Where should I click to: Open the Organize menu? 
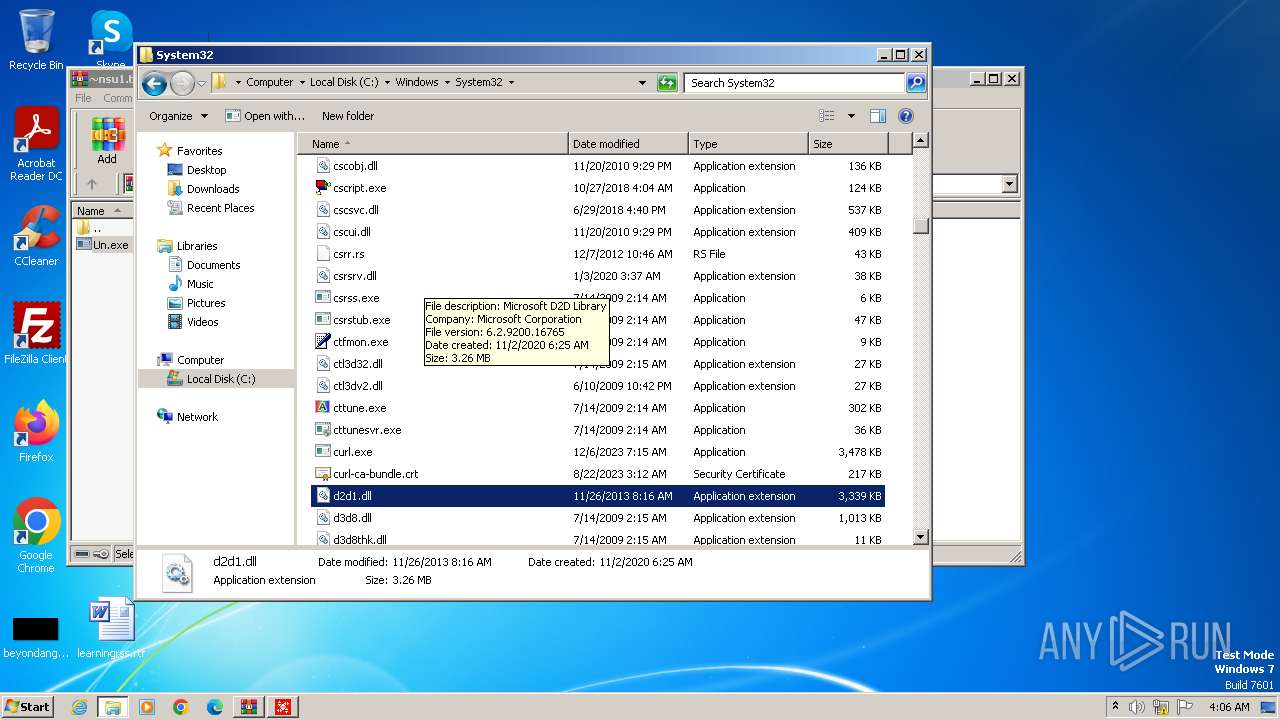coord(178,116)
